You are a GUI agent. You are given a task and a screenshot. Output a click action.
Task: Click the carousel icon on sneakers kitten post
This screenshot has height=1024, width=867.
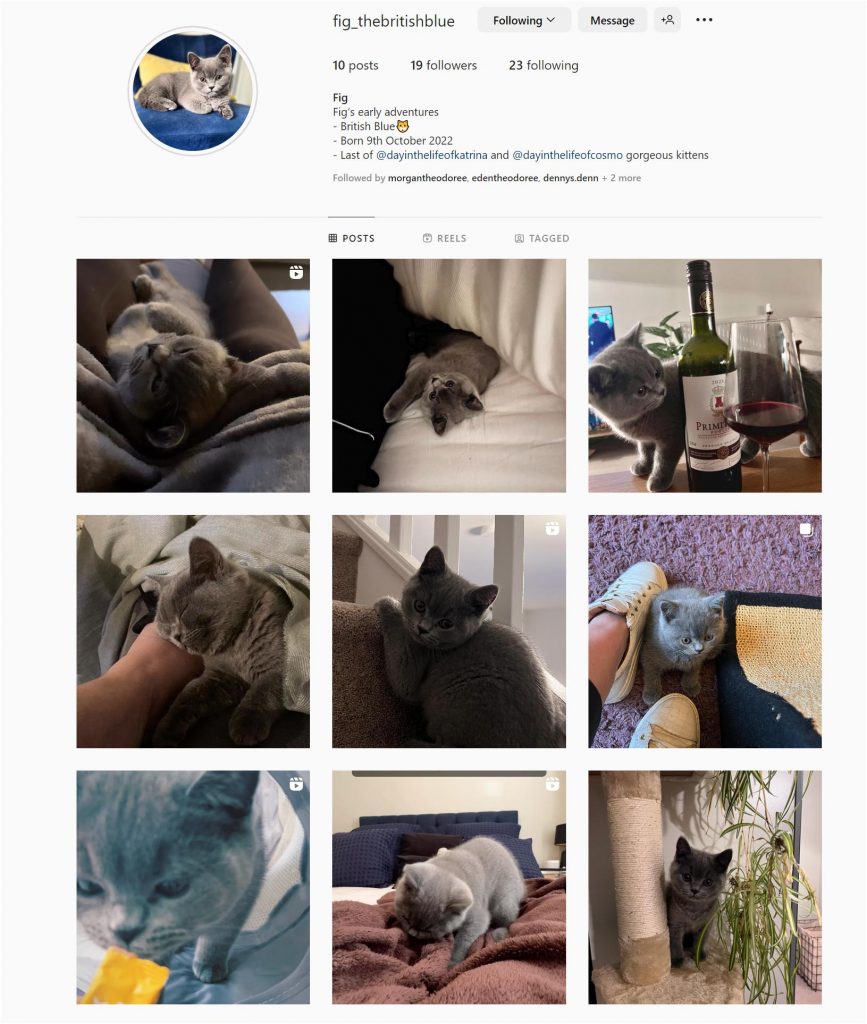pyautogui.click(x=807, y=528)
